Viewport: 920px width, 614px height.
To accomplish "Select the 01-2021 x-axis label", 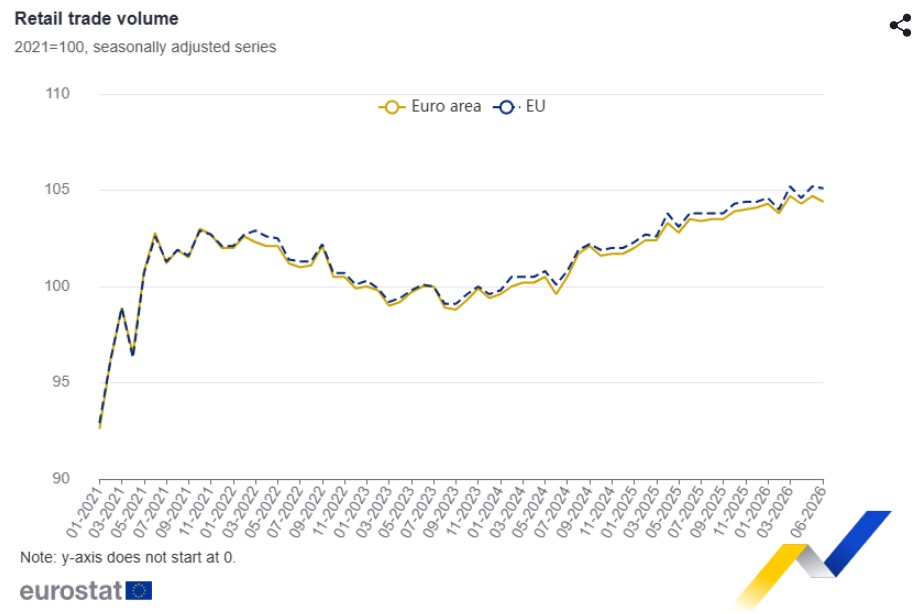I will 84,511.
